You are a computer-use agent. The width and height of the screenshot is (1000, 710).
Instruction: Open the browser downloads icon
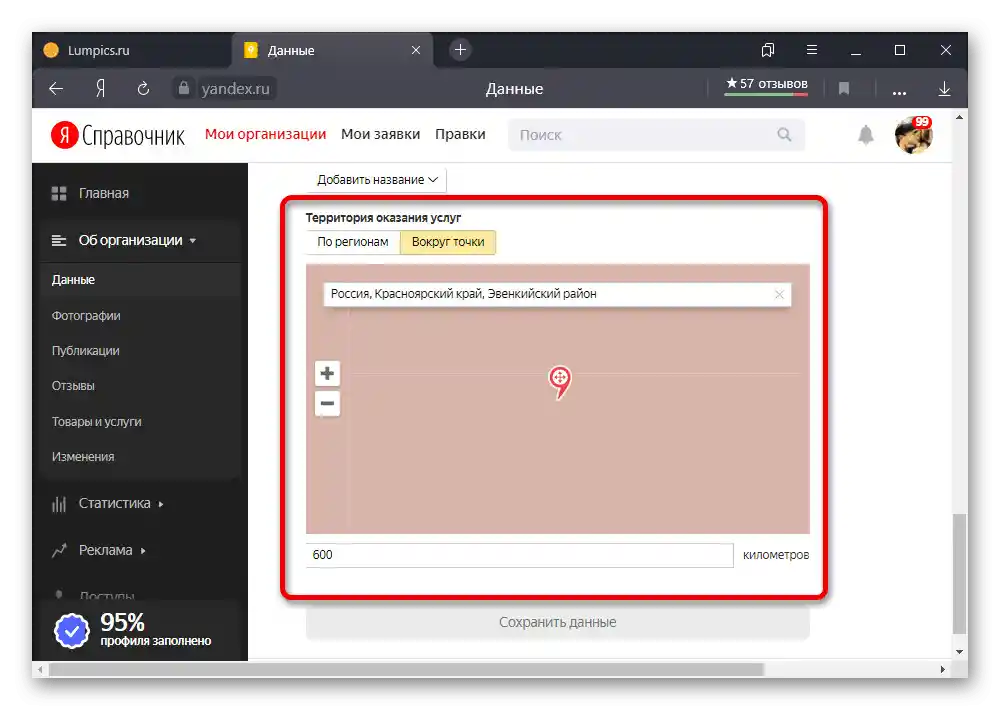coord(944,88)
